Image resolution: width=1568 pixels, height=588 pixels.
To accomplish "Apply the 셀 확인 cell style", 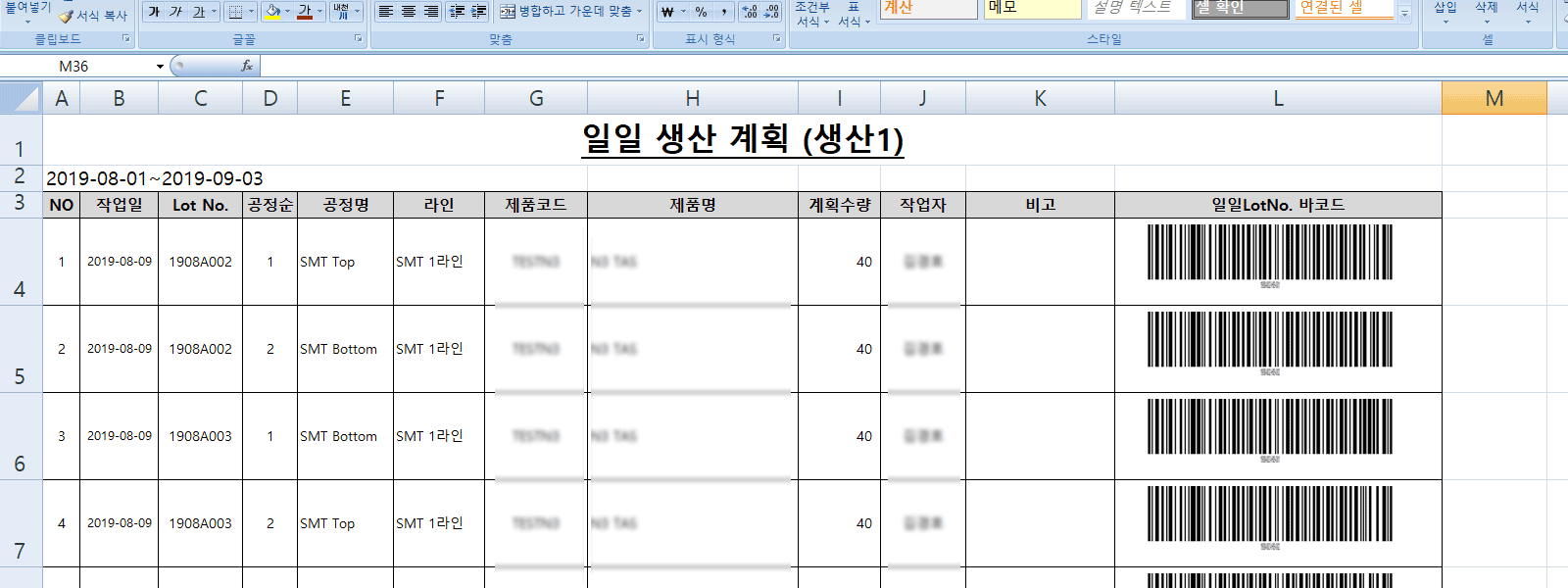I will (x=1240, y=8).
